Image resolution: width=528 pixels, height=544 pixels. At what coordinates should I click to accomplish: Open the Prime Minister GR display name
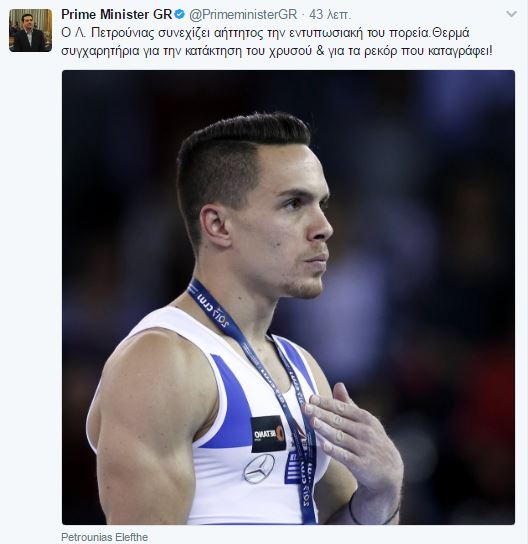(x=117, y=15)
